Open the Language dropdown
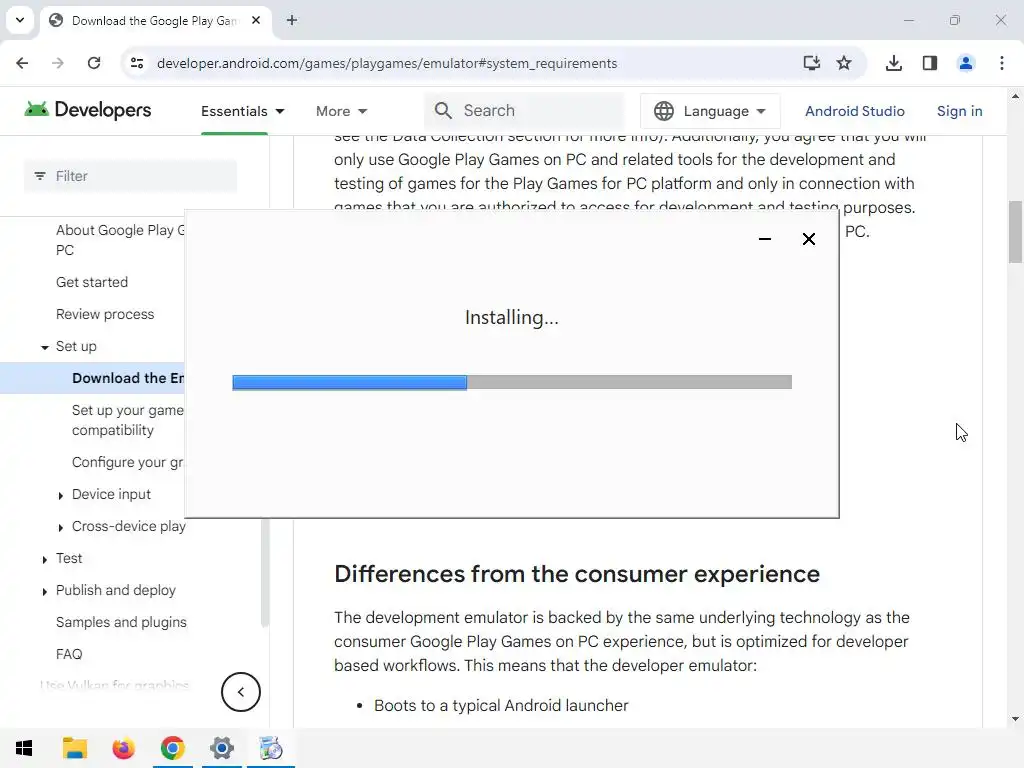Image resolution: width=1024 pixels, height=768 pixels. coord(711,111)
